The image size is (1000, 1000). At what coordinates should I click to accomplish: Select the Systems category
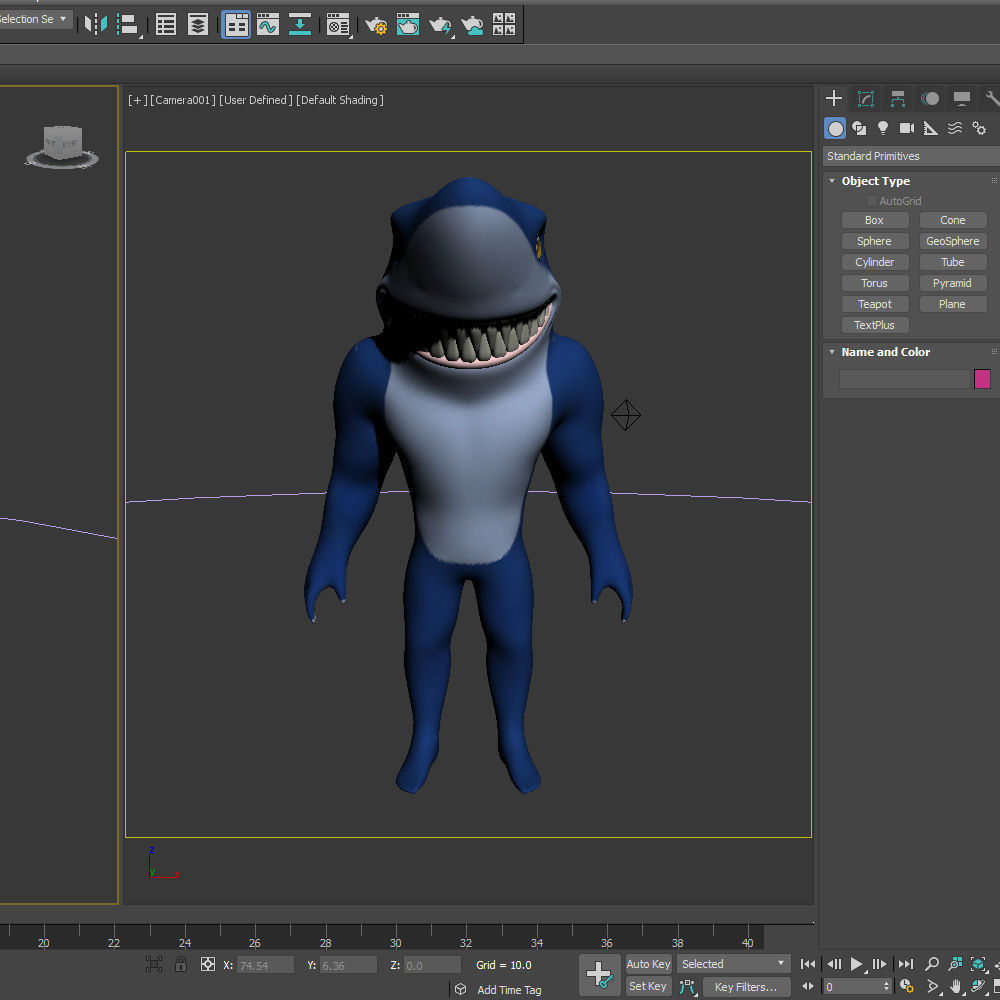point(978,128)
